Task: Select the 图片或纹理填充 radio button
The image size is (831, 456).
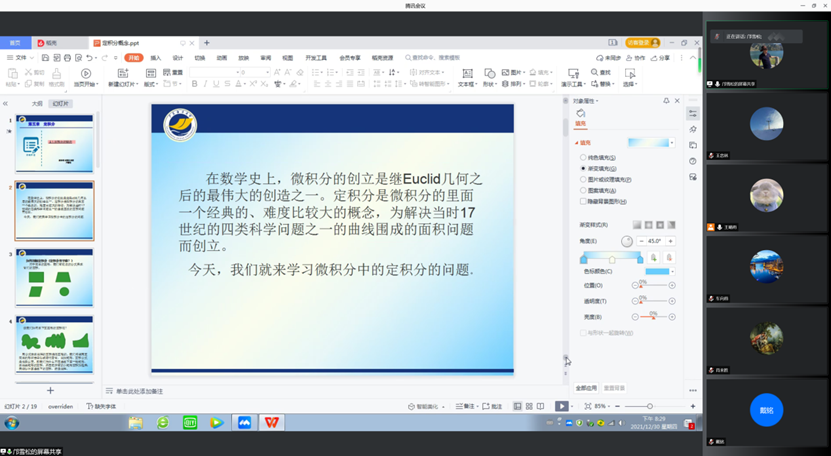Action: (583, 179)
